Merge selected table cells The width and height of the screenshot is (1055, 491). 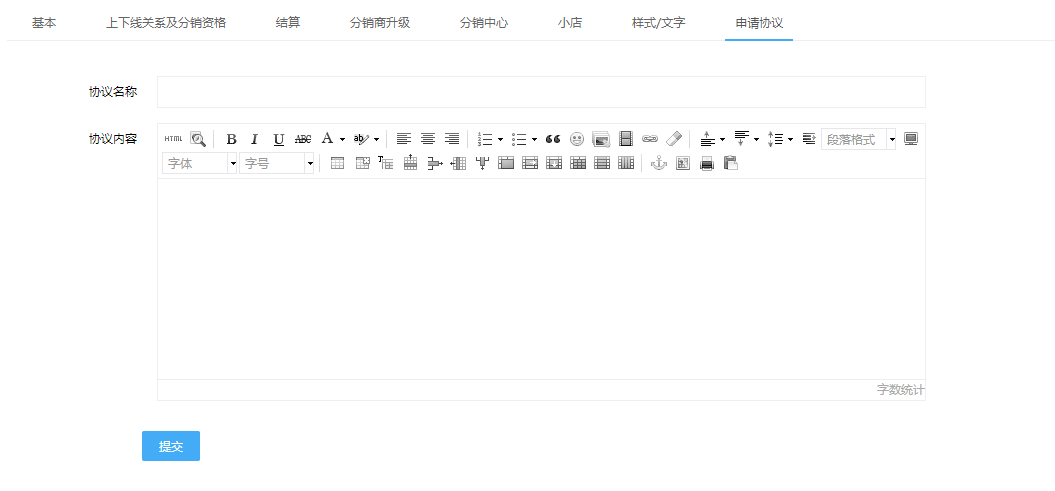506,163
